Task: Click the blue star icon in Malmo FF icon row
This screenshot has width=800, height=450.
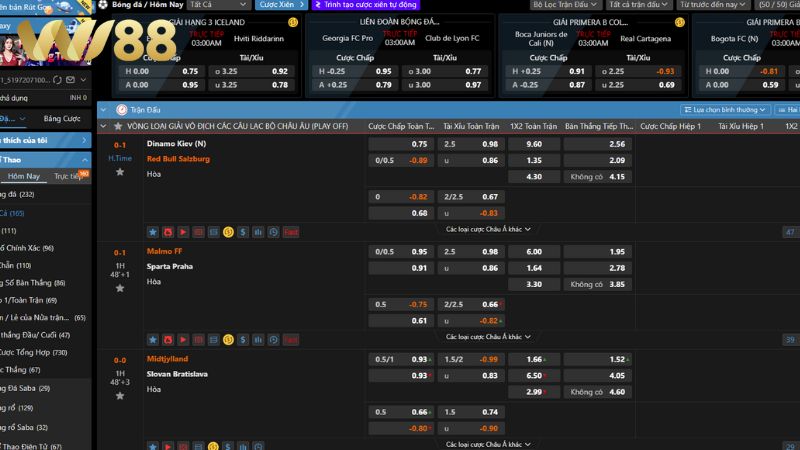Action: tap(153, 340)
